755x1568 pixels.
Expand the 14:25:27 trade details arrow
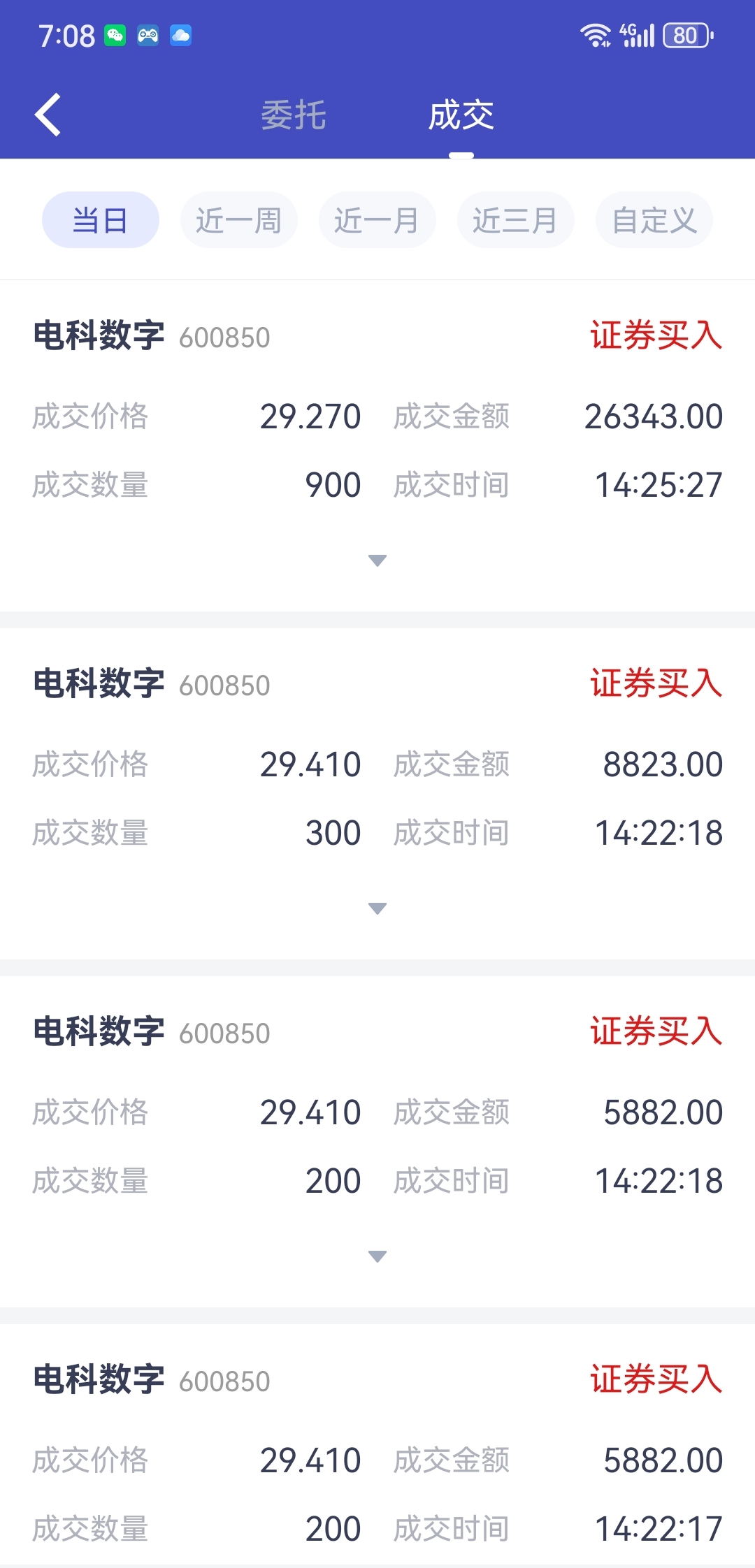point(377,560)
